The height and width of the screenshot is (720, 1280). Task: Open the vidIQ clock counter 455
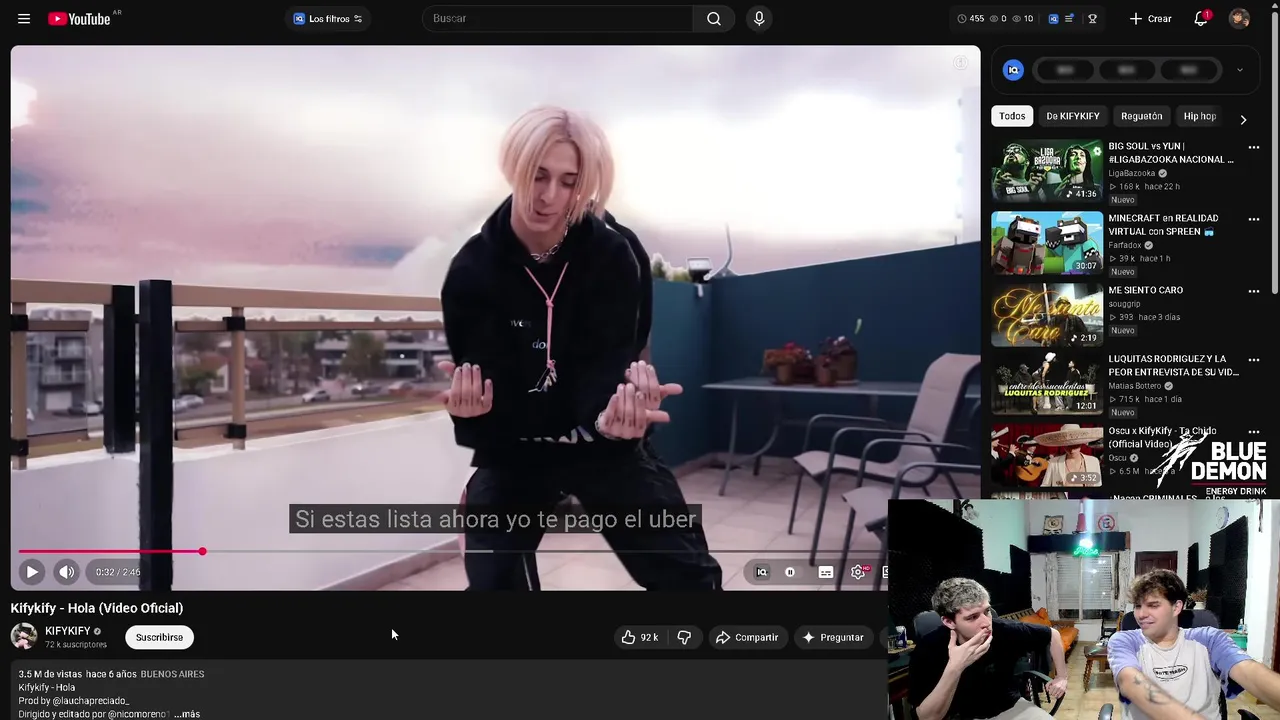tap(971, 18)
